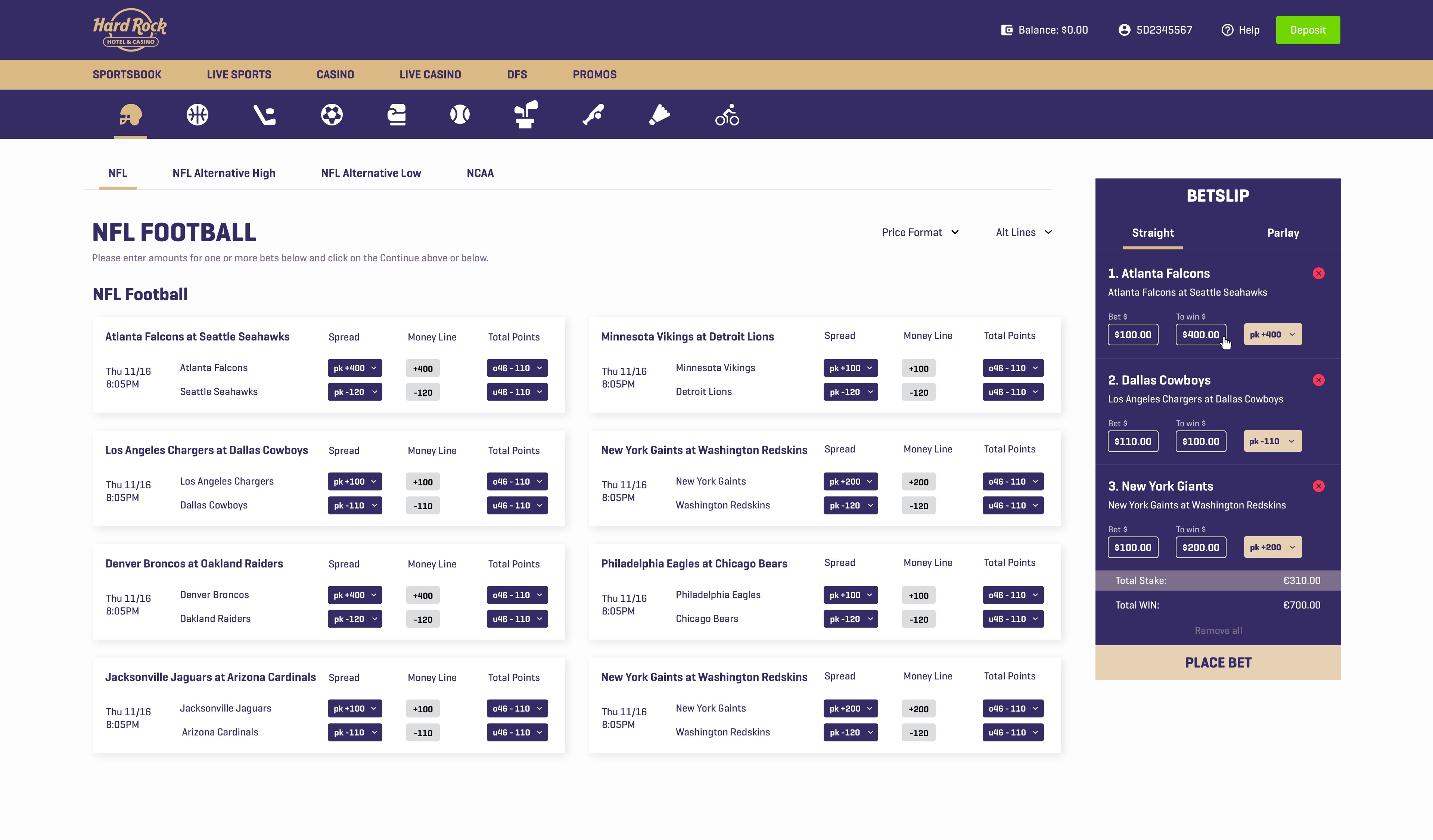
Task: Click the Remove all link in the betslip
Action: click(x=1218, y=631)
